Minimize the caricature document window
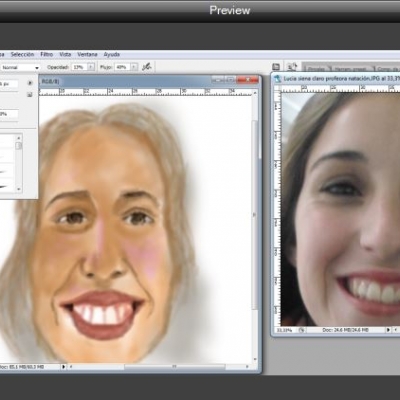This screenshot has width=400, height=400. [218, 80]
